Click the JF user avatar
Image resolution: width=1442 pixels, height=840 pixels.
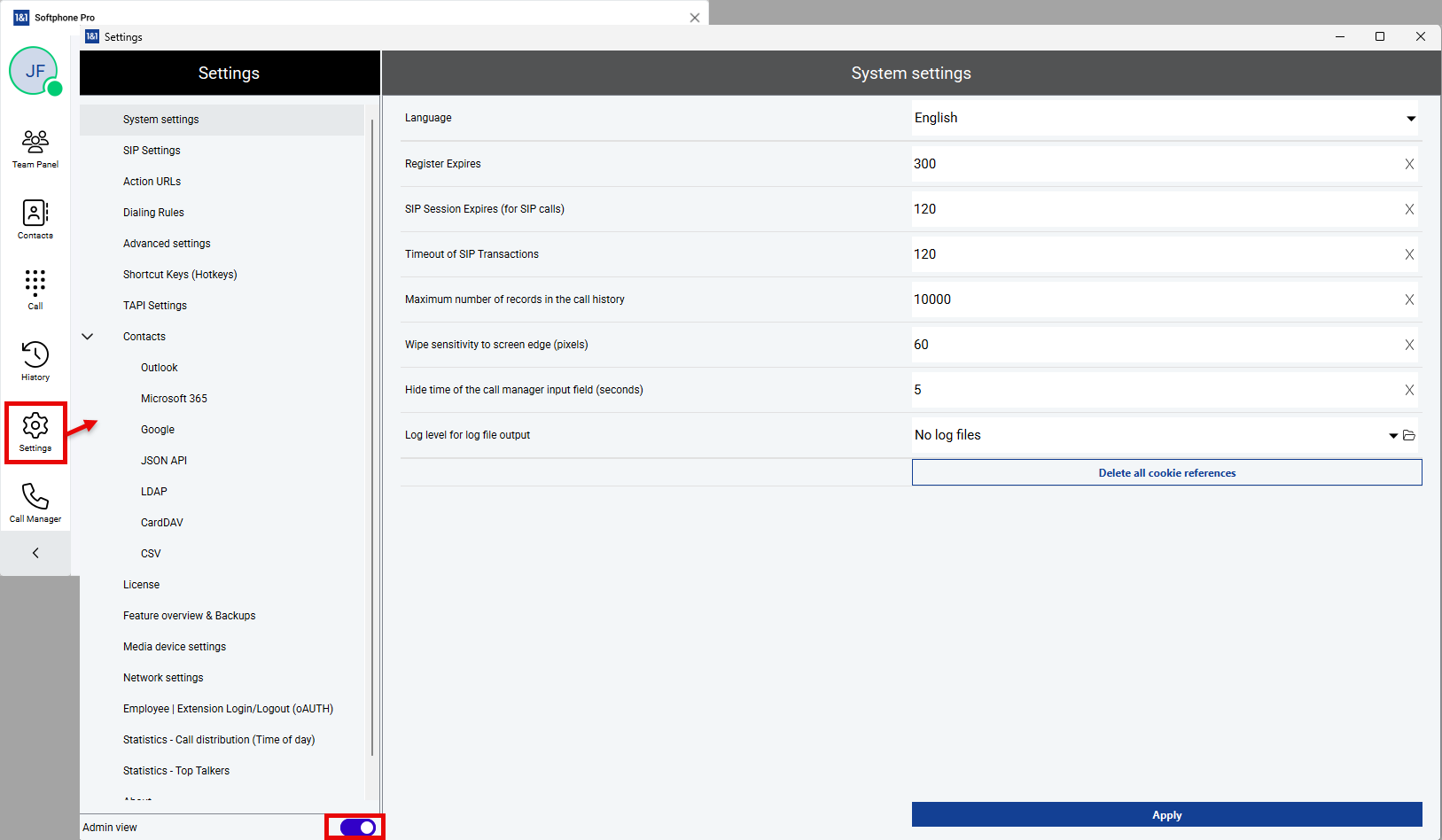coord(35,72)
